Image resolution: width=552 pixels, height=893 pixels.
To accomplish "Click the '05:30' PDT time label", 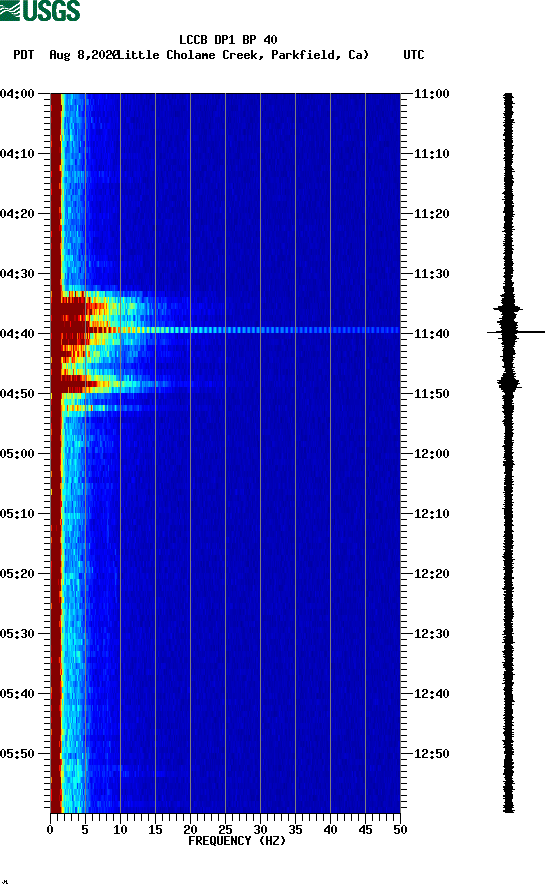I will pyautogui.click(x=17, y=634).
